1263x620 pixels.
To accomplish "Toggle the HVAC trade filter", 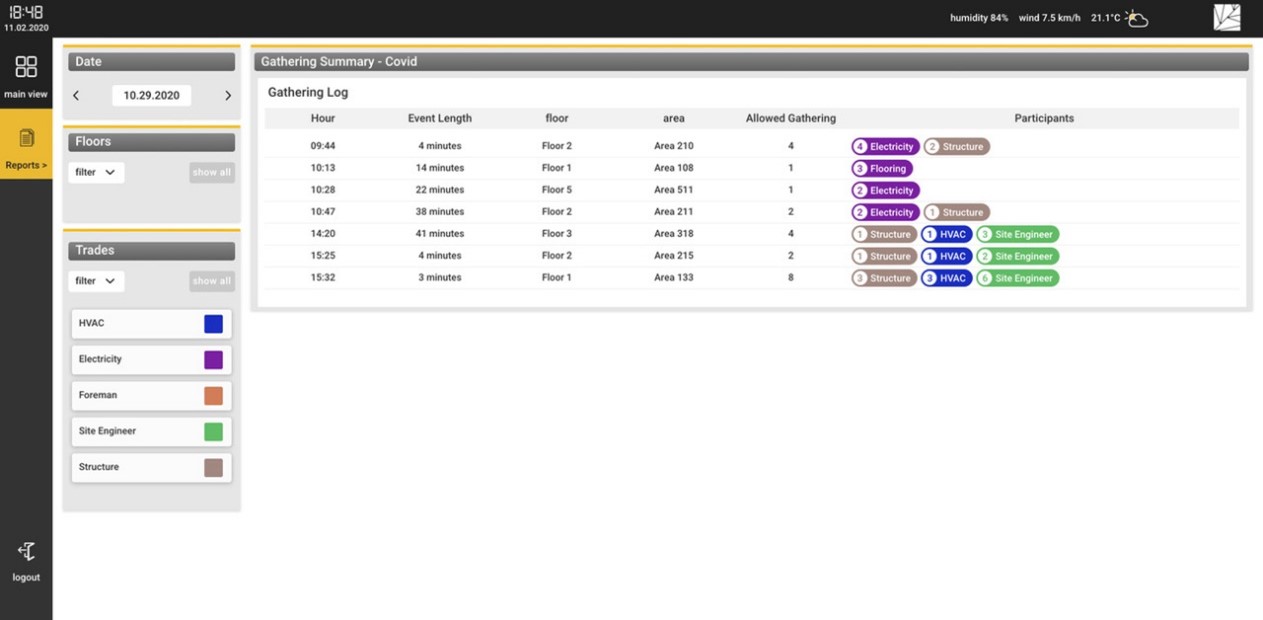I will 151,323.
